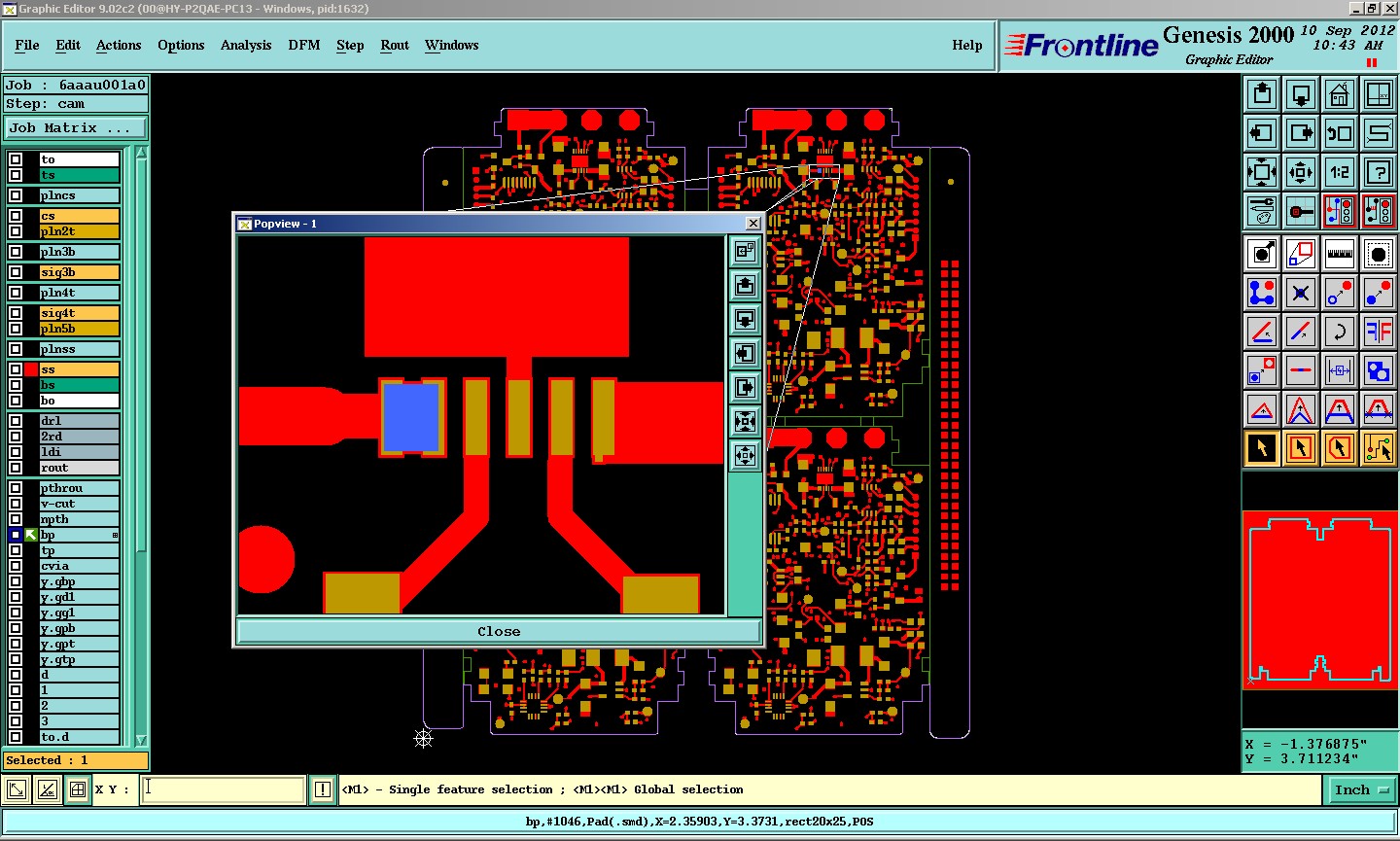
Task: Click the green arrow marker on bp layer
Action: click(31, 535)
